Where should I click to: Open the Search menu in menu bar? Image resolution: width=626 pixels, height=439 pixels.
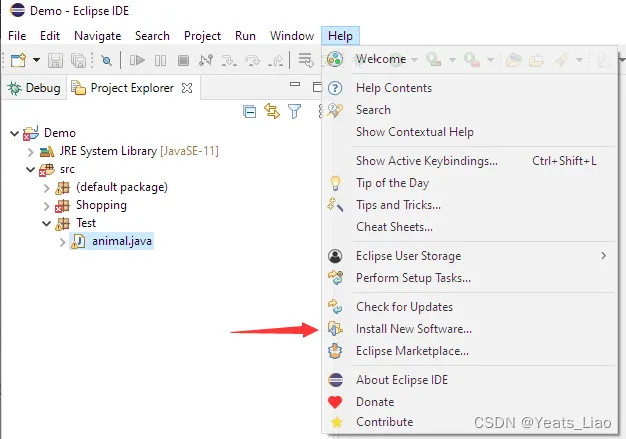[x=152, y=36]
